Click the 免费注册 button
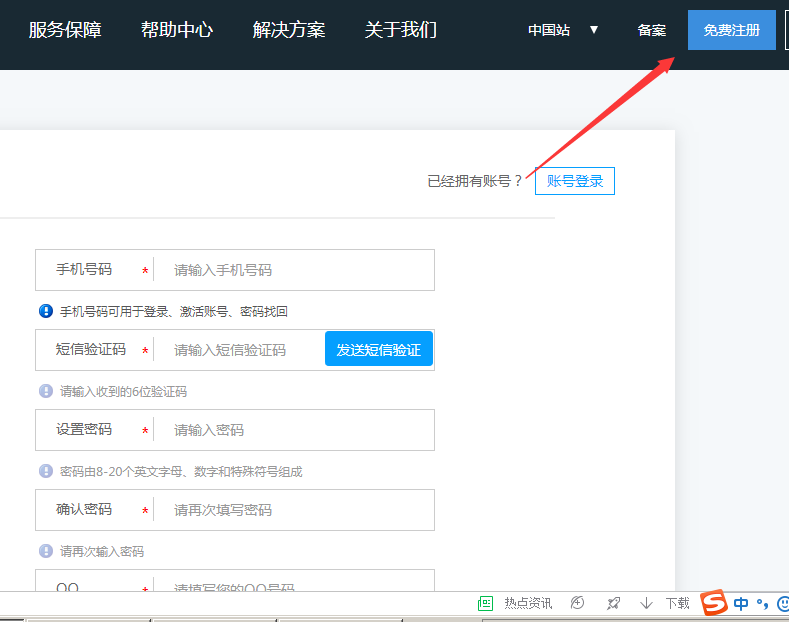789x622 pixels. [731, 30]
